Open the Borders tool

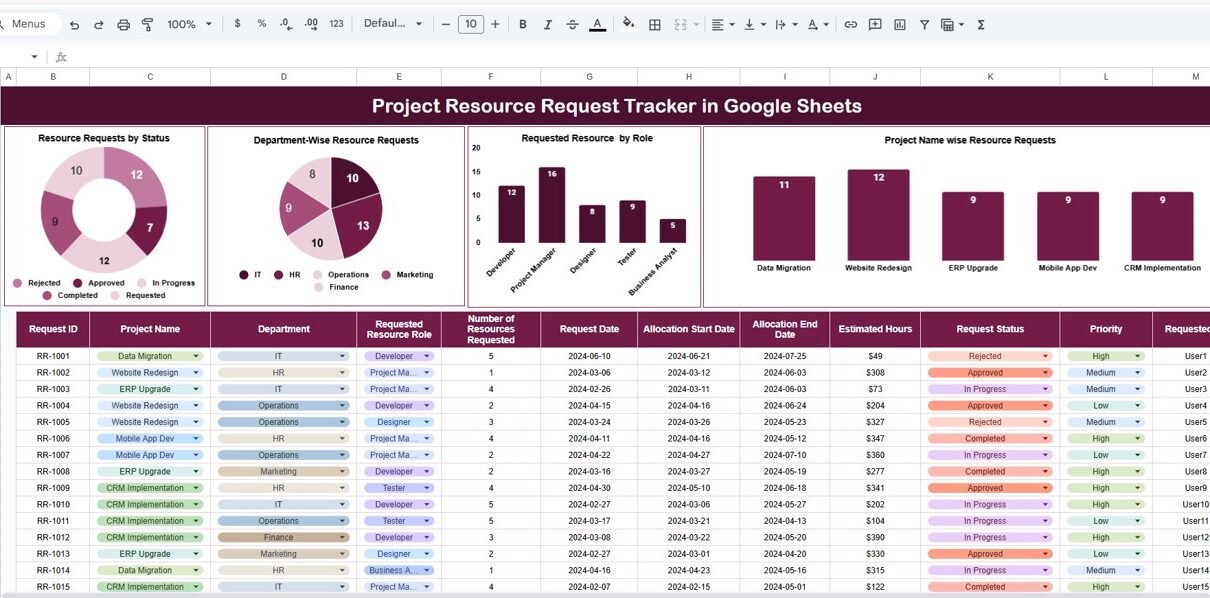coord(655,24)
